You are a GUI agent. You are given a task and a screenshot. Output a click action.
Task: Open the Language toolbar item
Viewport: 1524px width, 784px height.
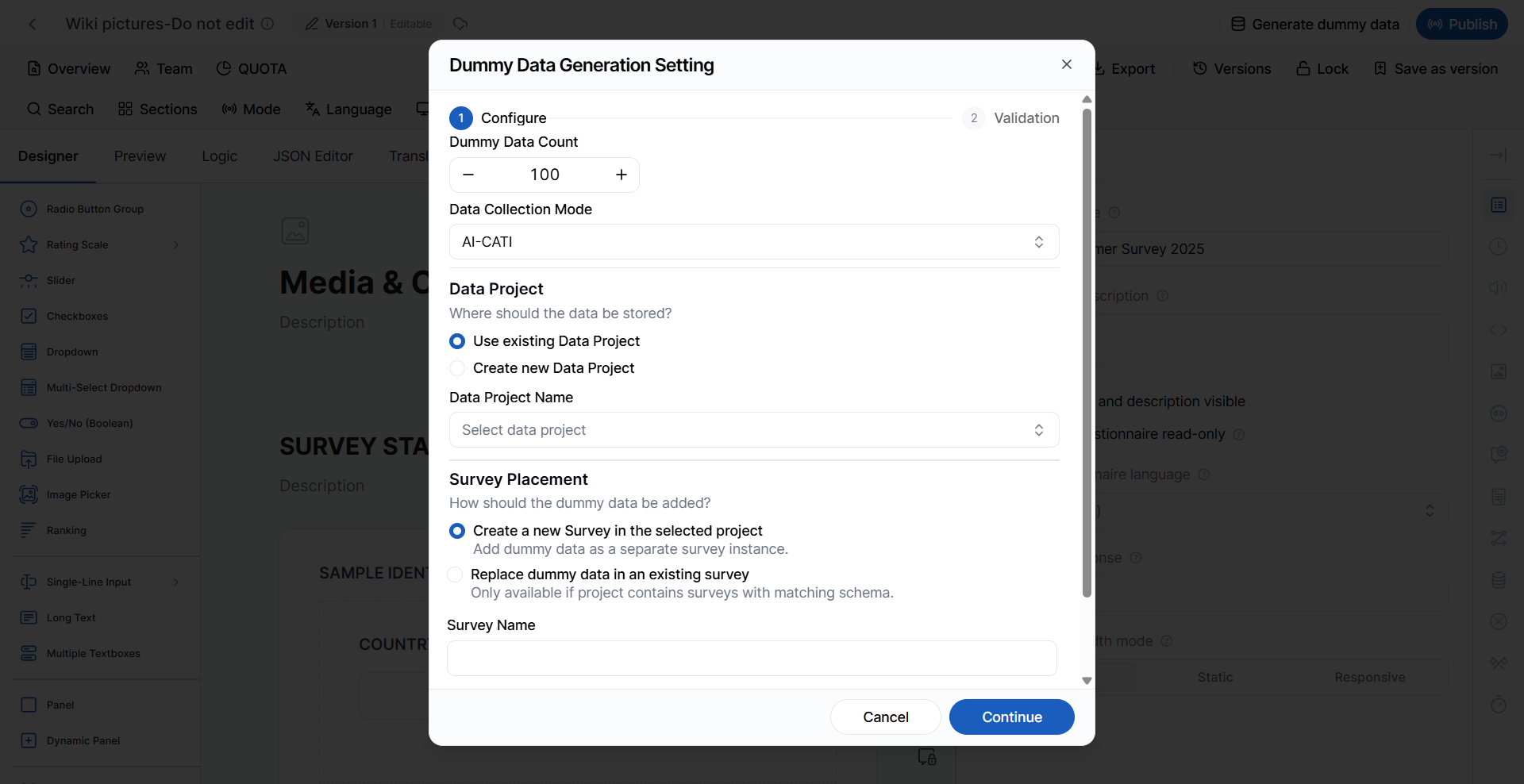point(348,110)
